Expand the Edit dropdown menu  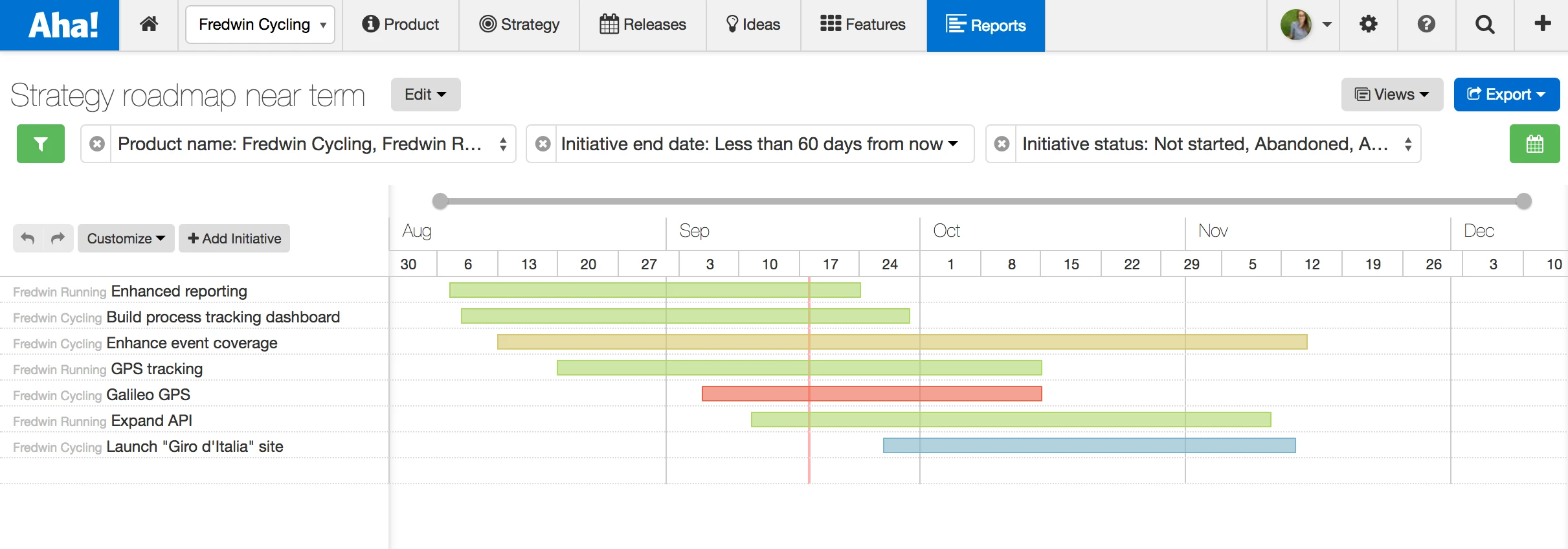click(x=425, y=95)
